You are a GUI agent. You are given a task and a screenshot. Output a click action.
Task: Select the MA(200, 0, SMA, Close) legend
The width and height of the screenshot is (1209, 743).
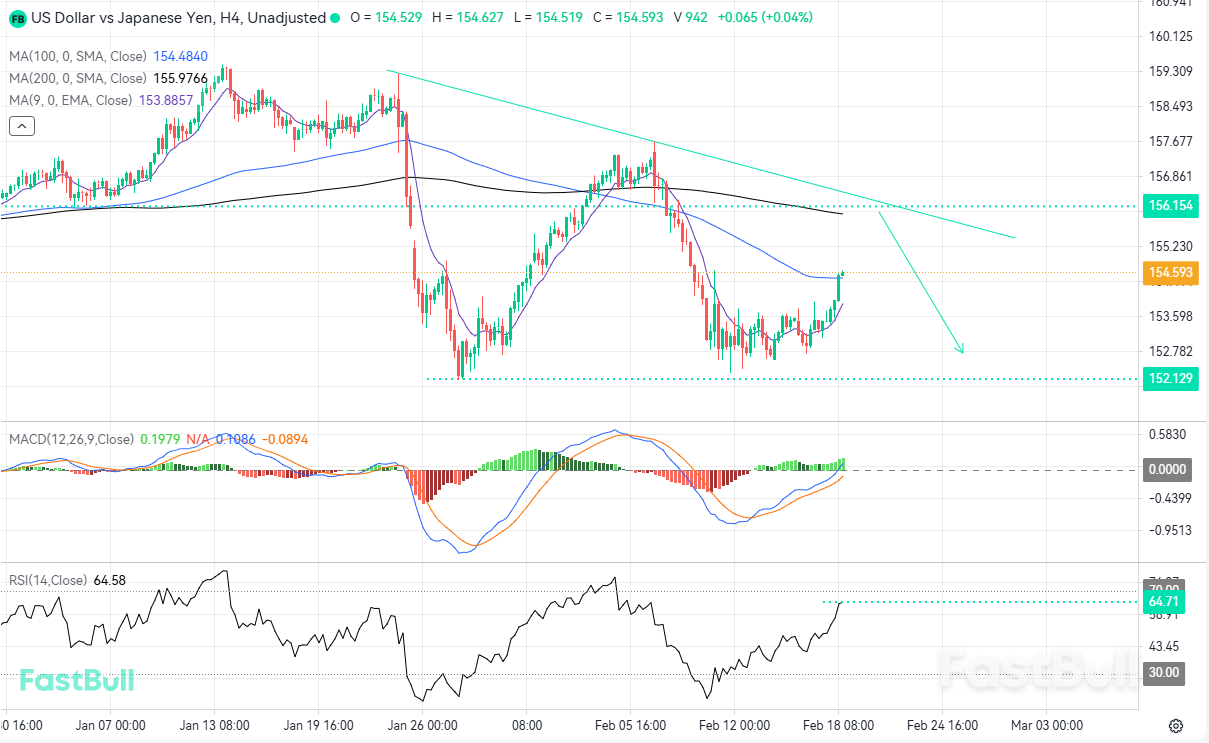(78, 78)
